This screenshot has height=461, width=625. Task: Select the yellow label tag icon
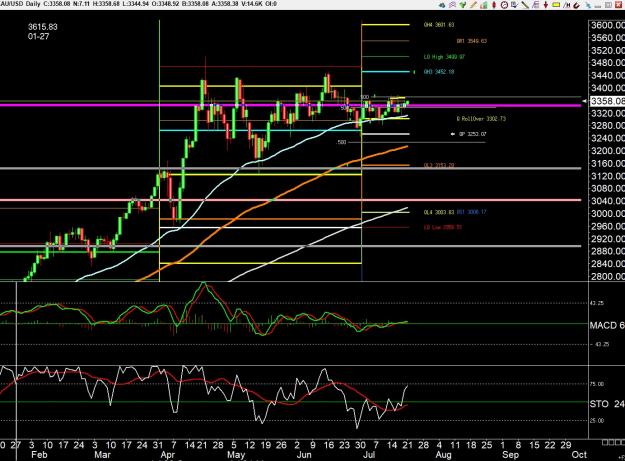(x=556, y=5)
